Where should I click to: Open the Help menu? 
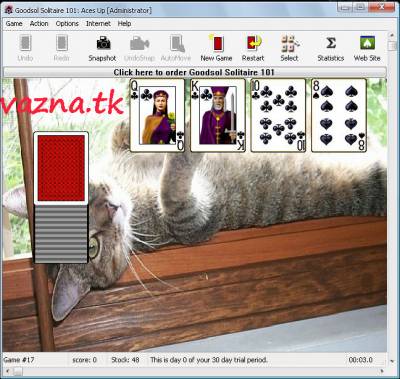(124, 24)
